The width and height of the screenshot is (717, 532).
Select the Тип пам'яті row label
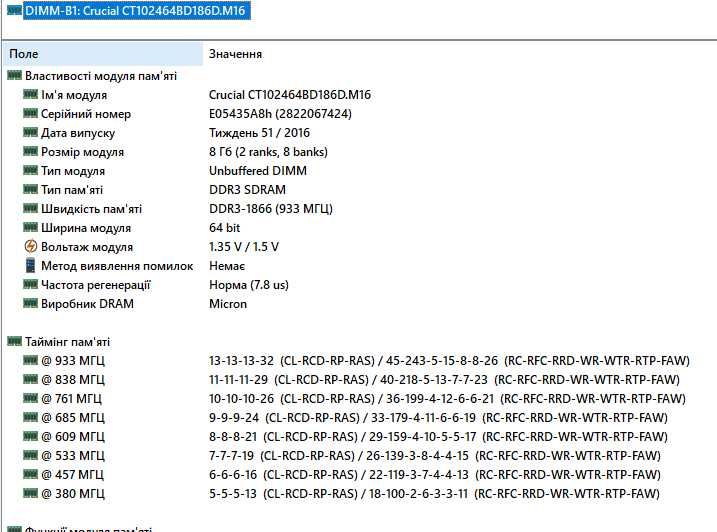click(72, 190)
